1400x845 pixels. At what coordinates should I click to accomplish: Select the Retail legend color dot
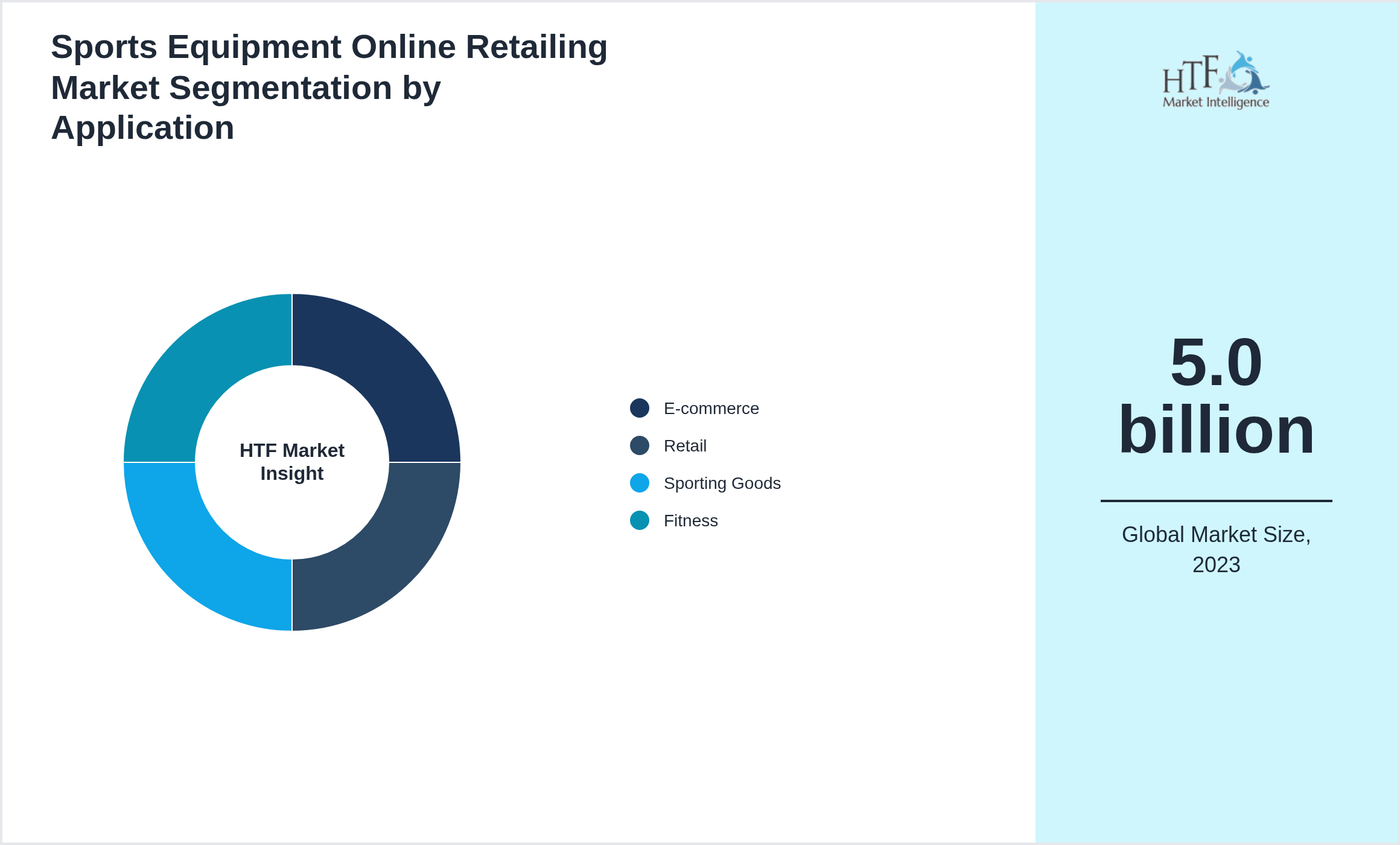(639, 445)
